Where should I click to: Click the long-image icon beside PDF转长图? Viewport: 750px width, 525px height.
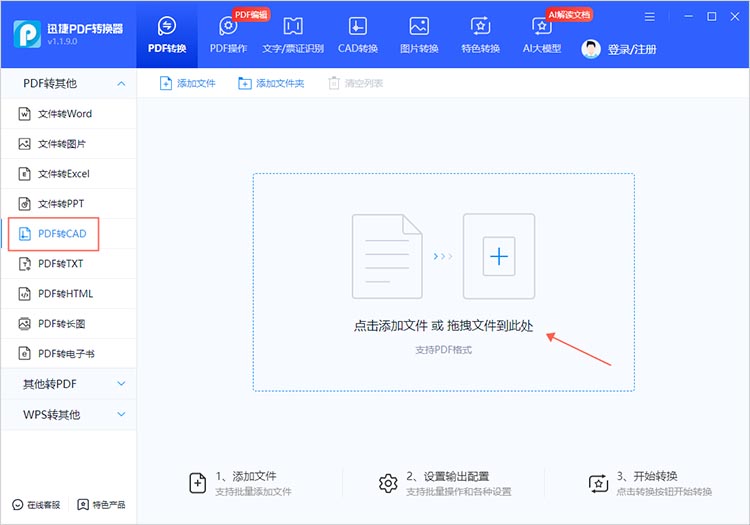coord(24,324)
